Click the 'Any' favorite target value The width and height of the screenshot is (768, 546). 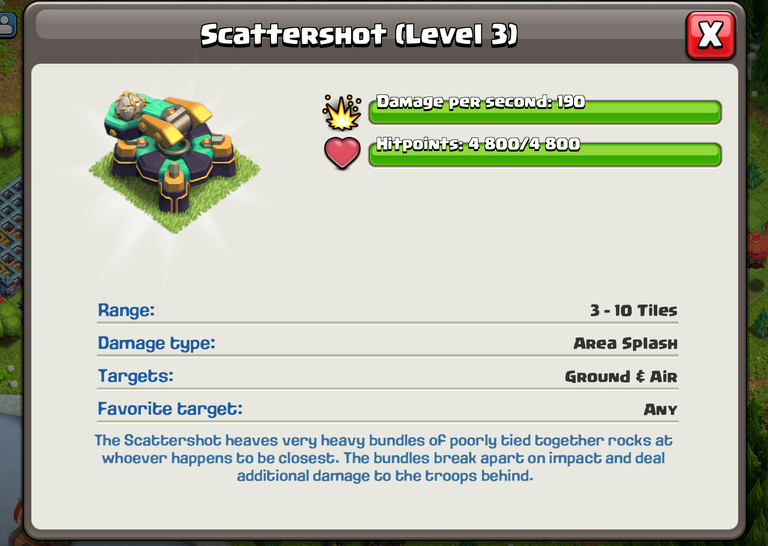660,409
